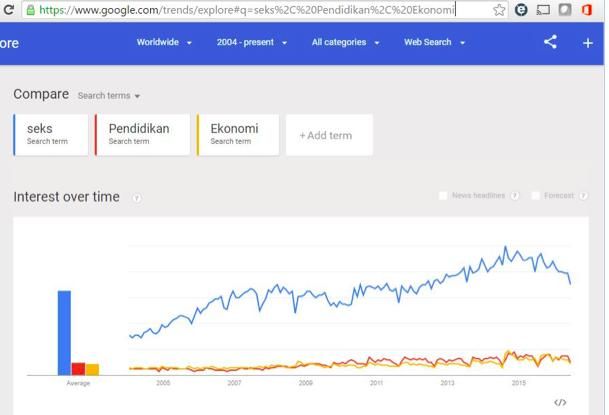Click the Office extension icon in the browser toolbar
Screen dimensions: 609x415
[586, 10]
